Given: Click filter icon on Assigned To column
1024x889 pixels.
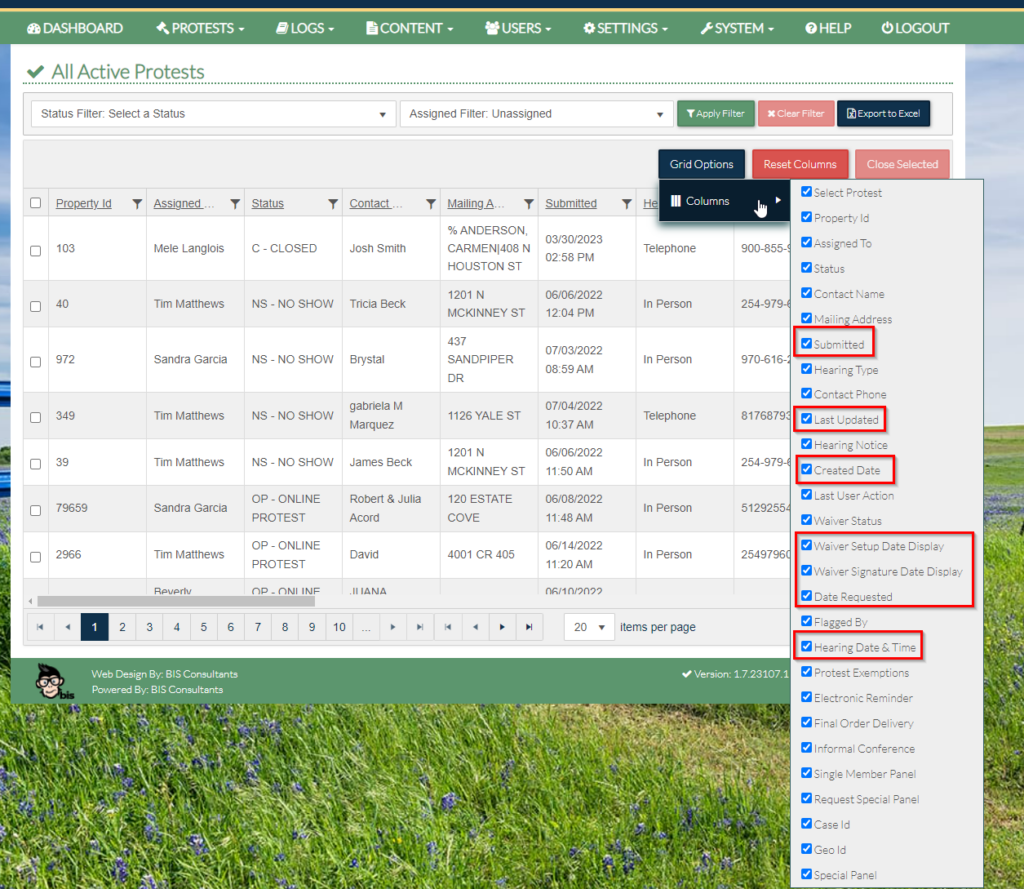Looking at the screenshot, I should pyautogui.click(x=235, y=204).
